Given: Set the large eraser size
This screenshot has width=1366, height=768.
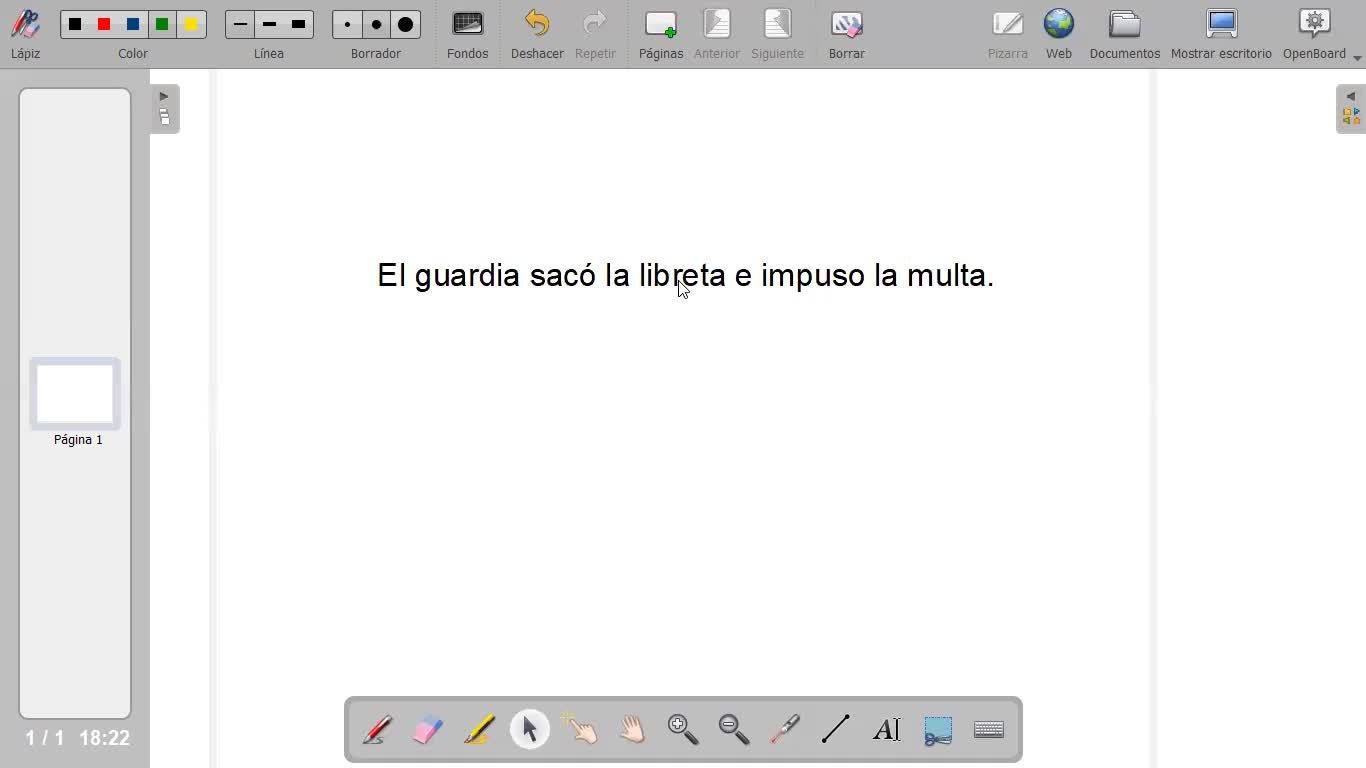Looking at the screenshot, I should [x=405, y=24].
